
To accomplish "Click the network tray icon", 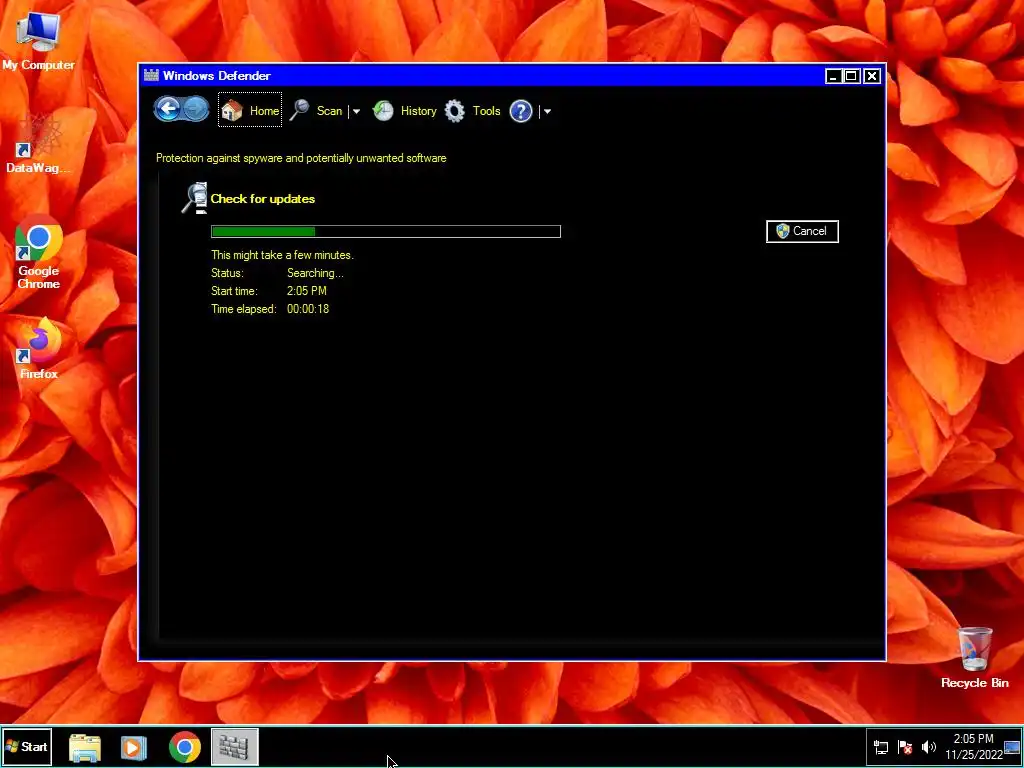I will pos(881,748).
